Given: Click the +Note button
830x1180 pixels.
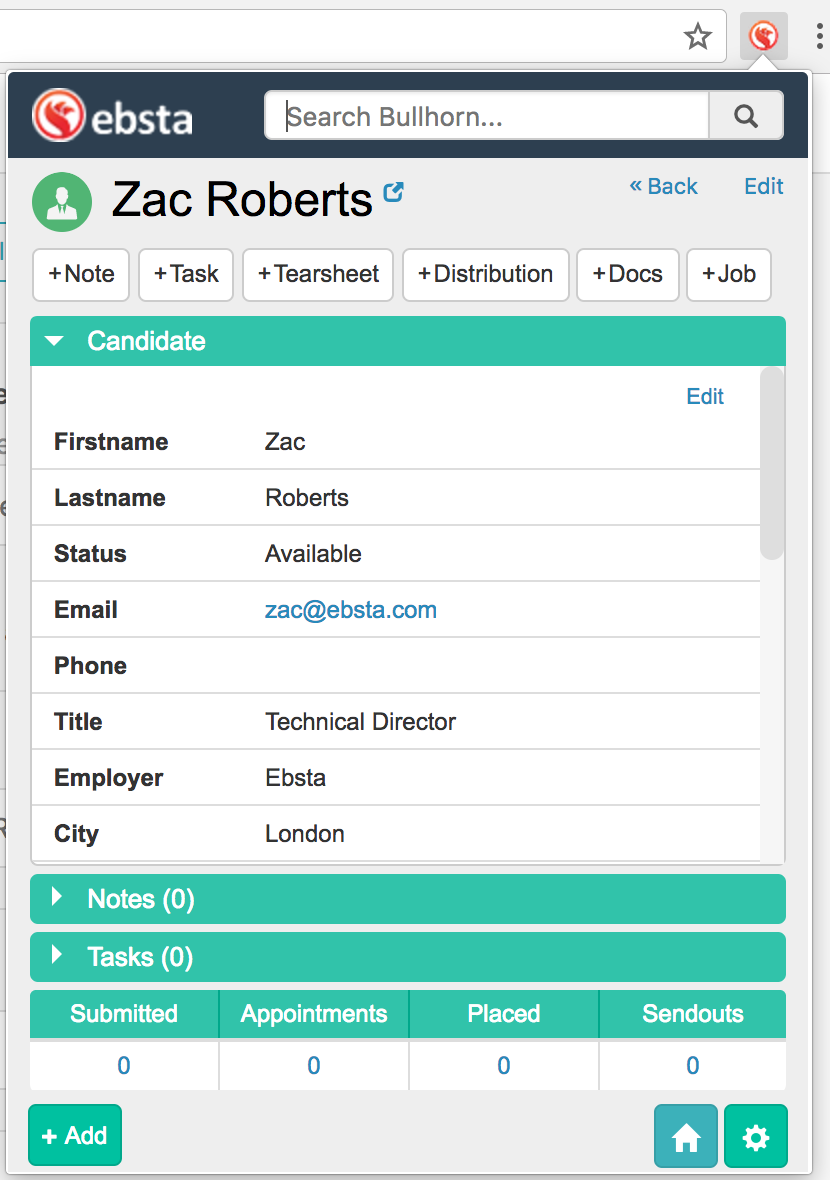Looking at the screenshot, I should coord(81,275).
